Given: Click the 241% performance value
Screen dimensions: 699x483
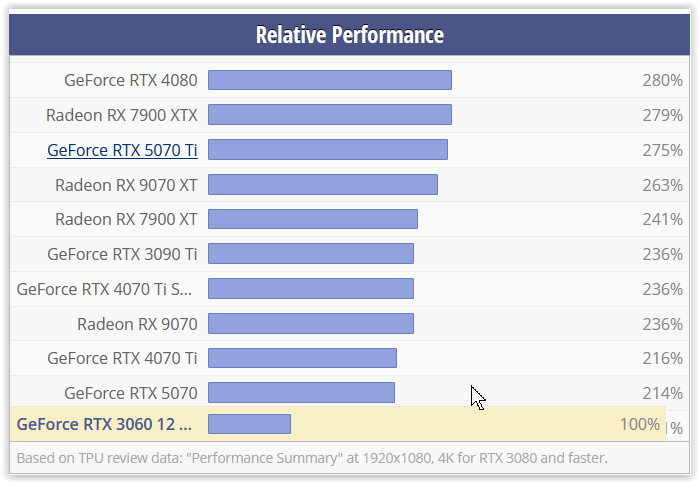Looking at the screenshot, I should (x=662, y=219).
